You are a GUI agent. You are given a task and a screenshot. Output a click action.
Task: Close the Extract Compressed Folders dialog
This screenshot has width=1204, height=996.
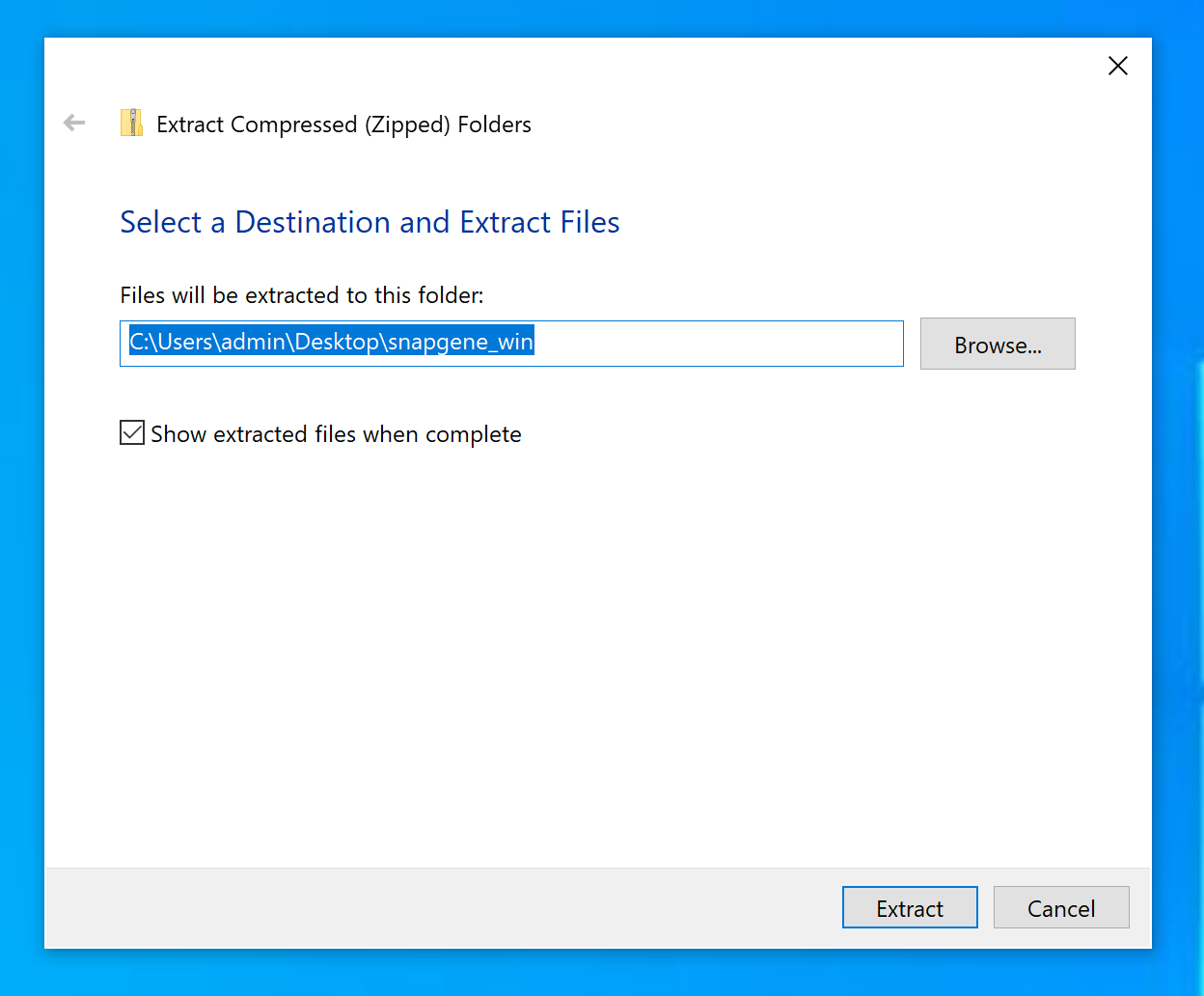pyautogui.click(x=1117, y=66)
